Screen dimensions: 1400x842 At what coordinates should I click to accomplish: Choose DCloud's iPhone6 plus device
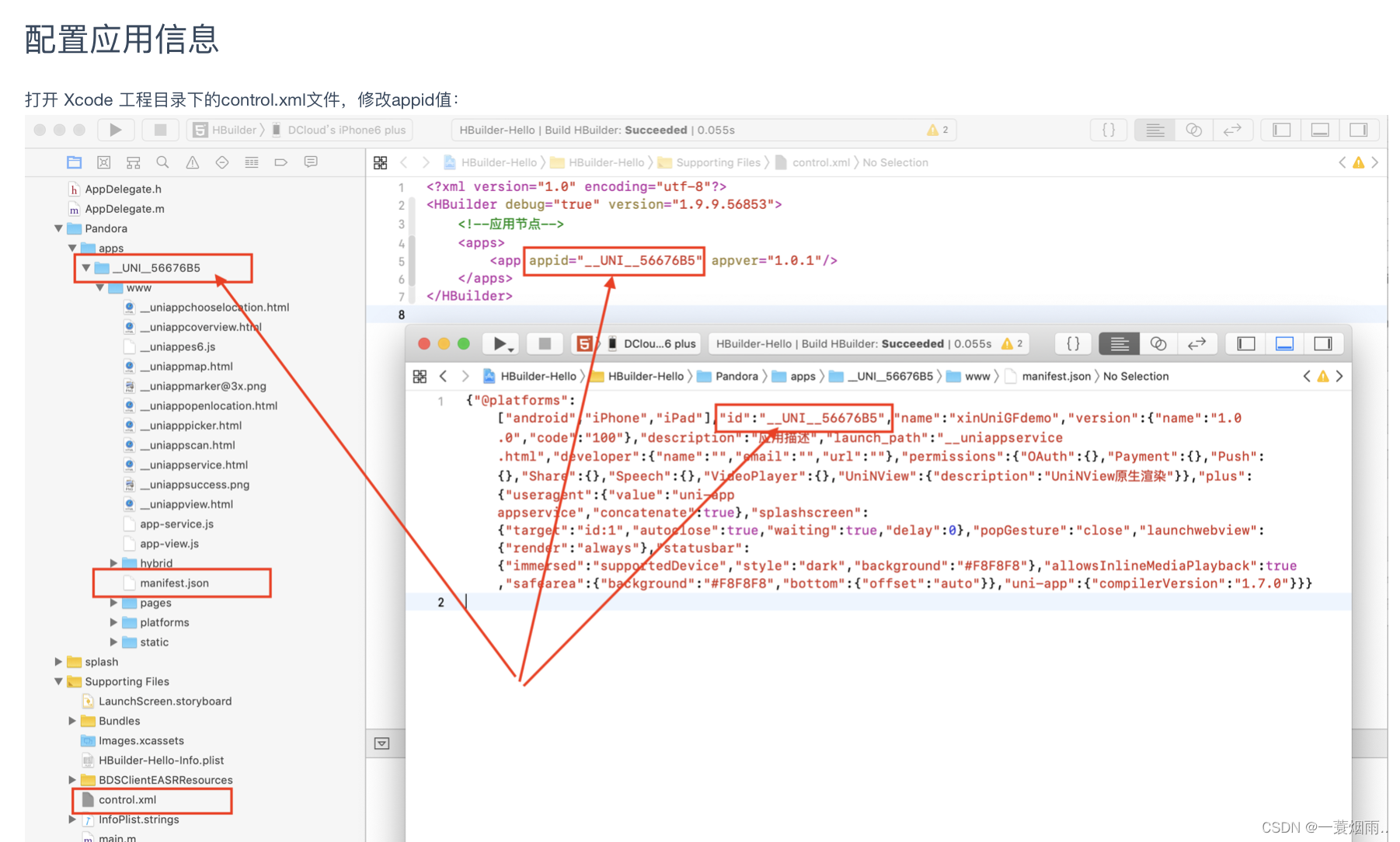[x=339, y=130]
